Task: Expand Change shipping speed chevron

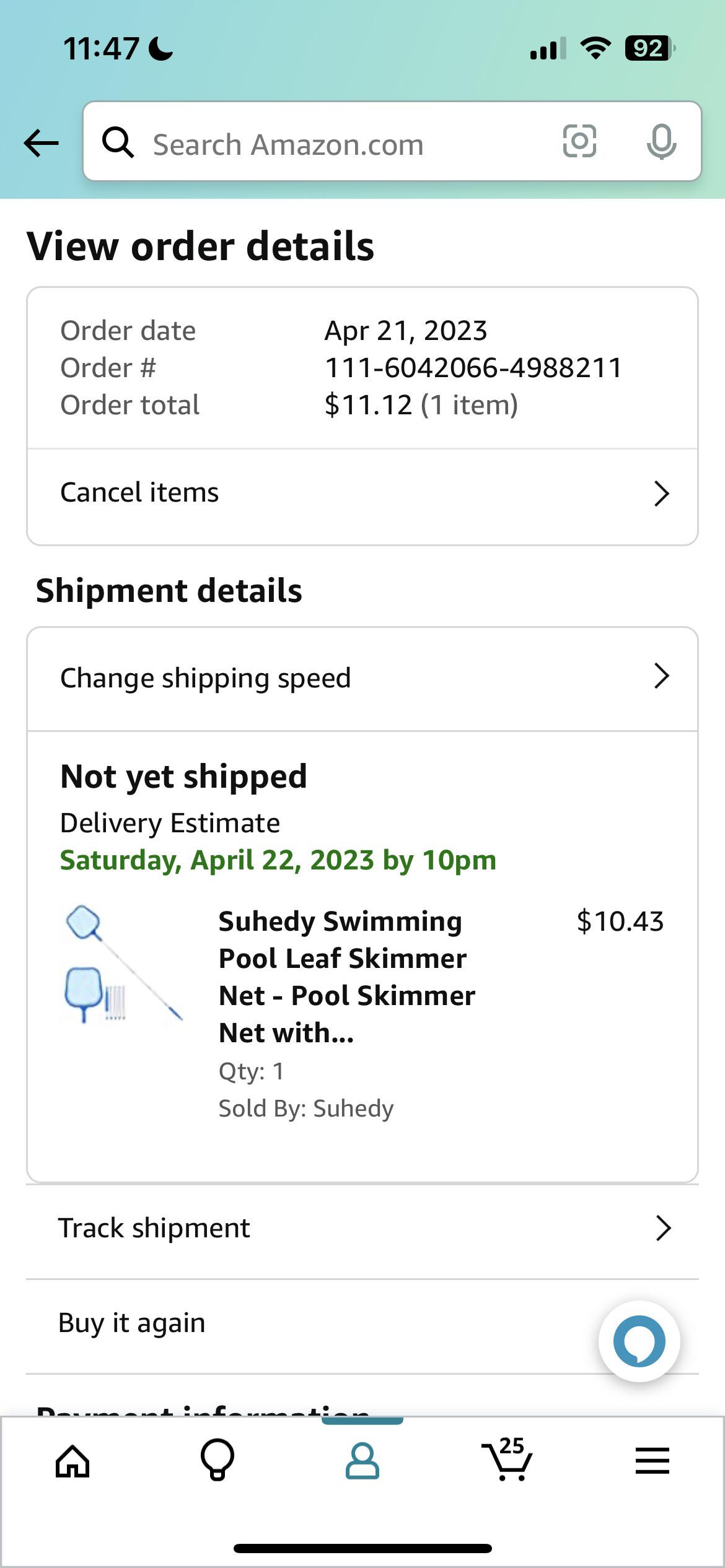Action: (x=662, y=676)
